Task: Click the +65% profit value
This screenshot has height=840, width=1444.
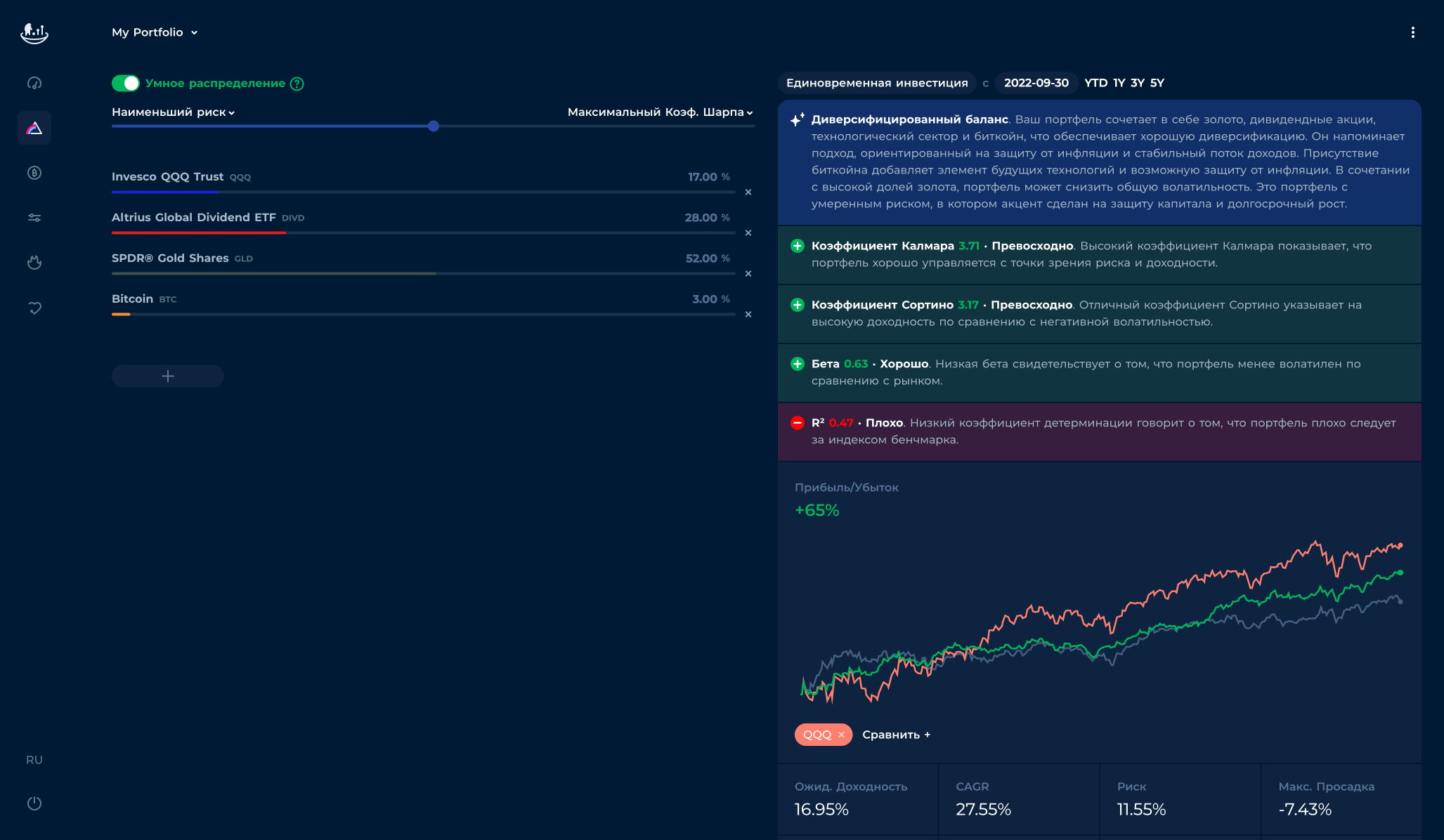Action: 817,511
